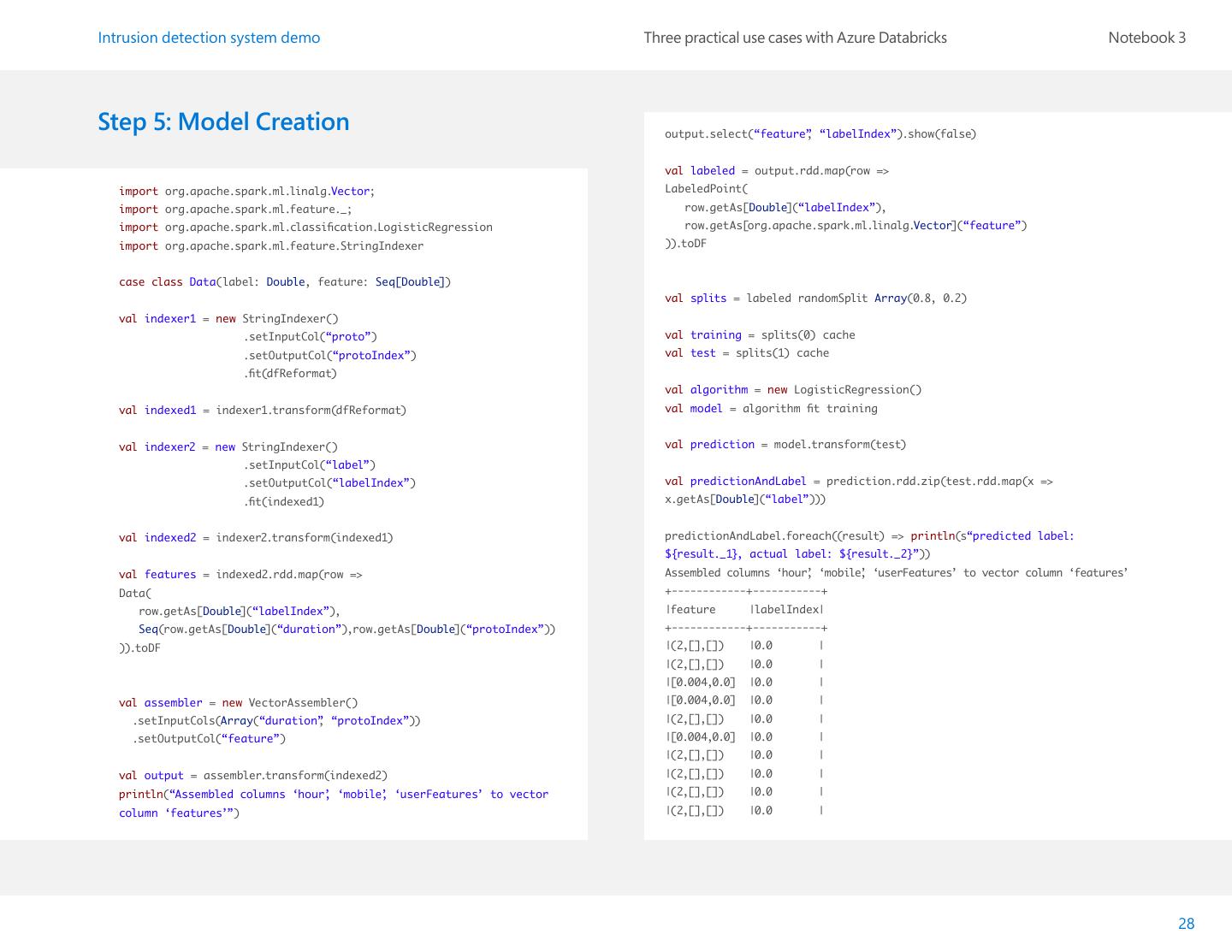The width and height of the screenshot is (1232, 952).
Task: Select the Notebook 3 label
Action: click(x=1146, y=38)
